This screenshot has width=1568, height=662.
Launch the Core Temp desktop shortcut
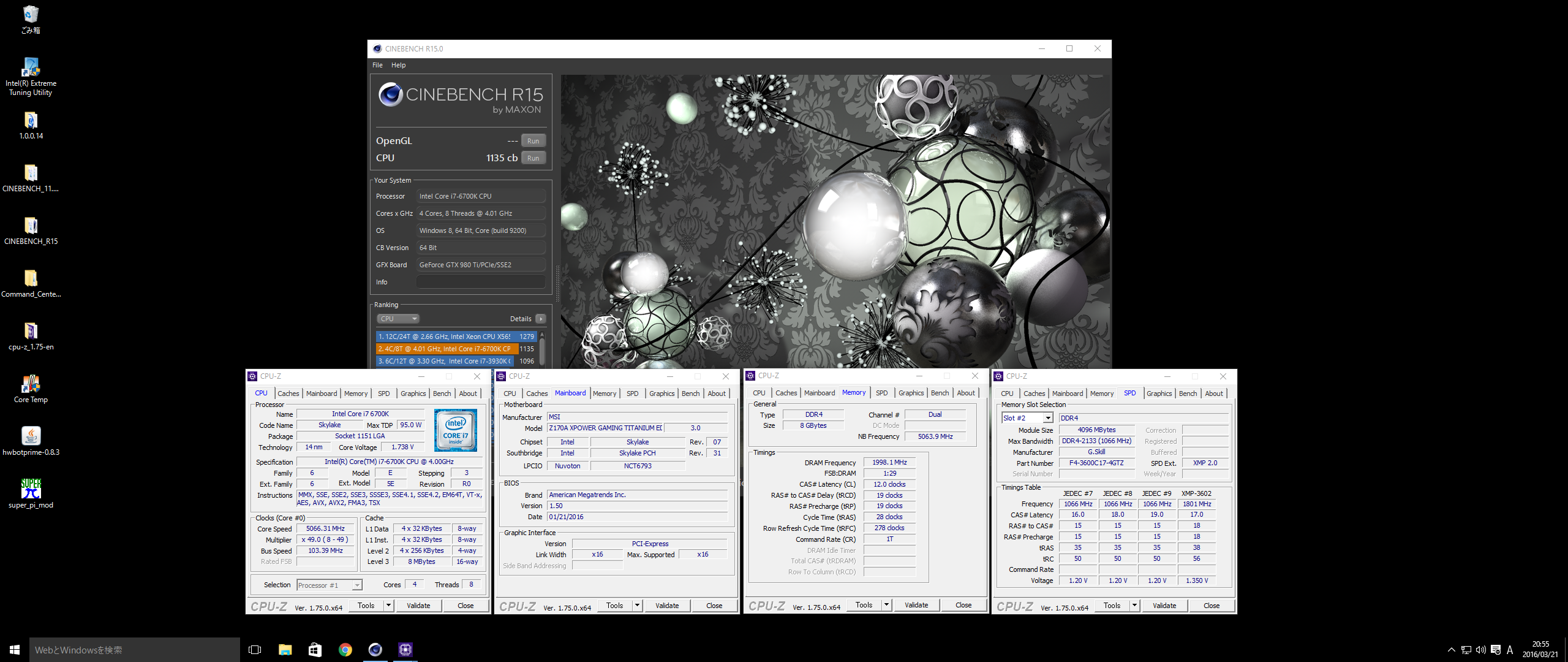(31, 389)
